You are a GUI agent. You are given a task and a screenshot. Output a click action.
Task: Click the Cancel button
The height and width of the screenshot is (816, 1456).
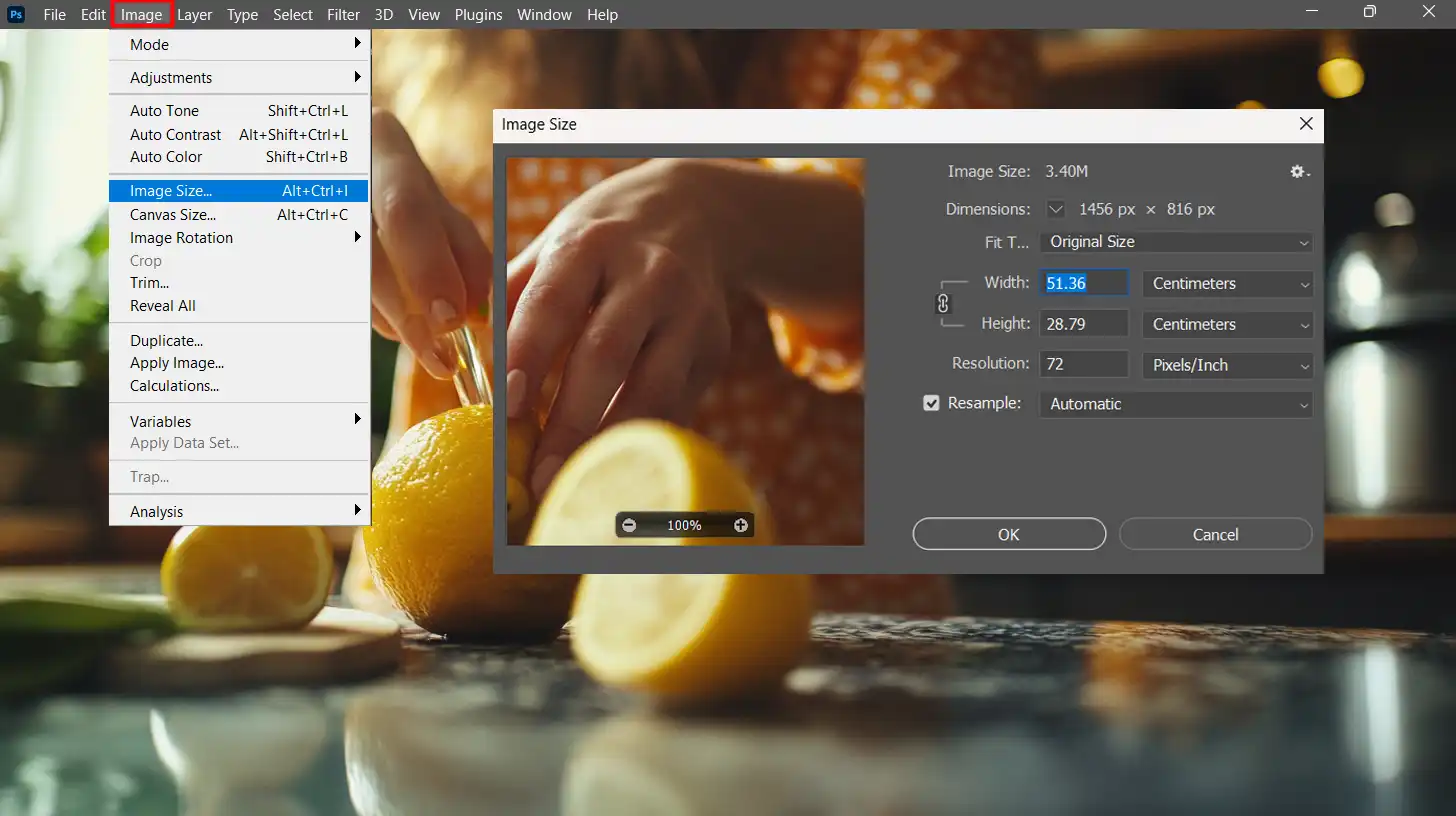tap(1215, 534)
